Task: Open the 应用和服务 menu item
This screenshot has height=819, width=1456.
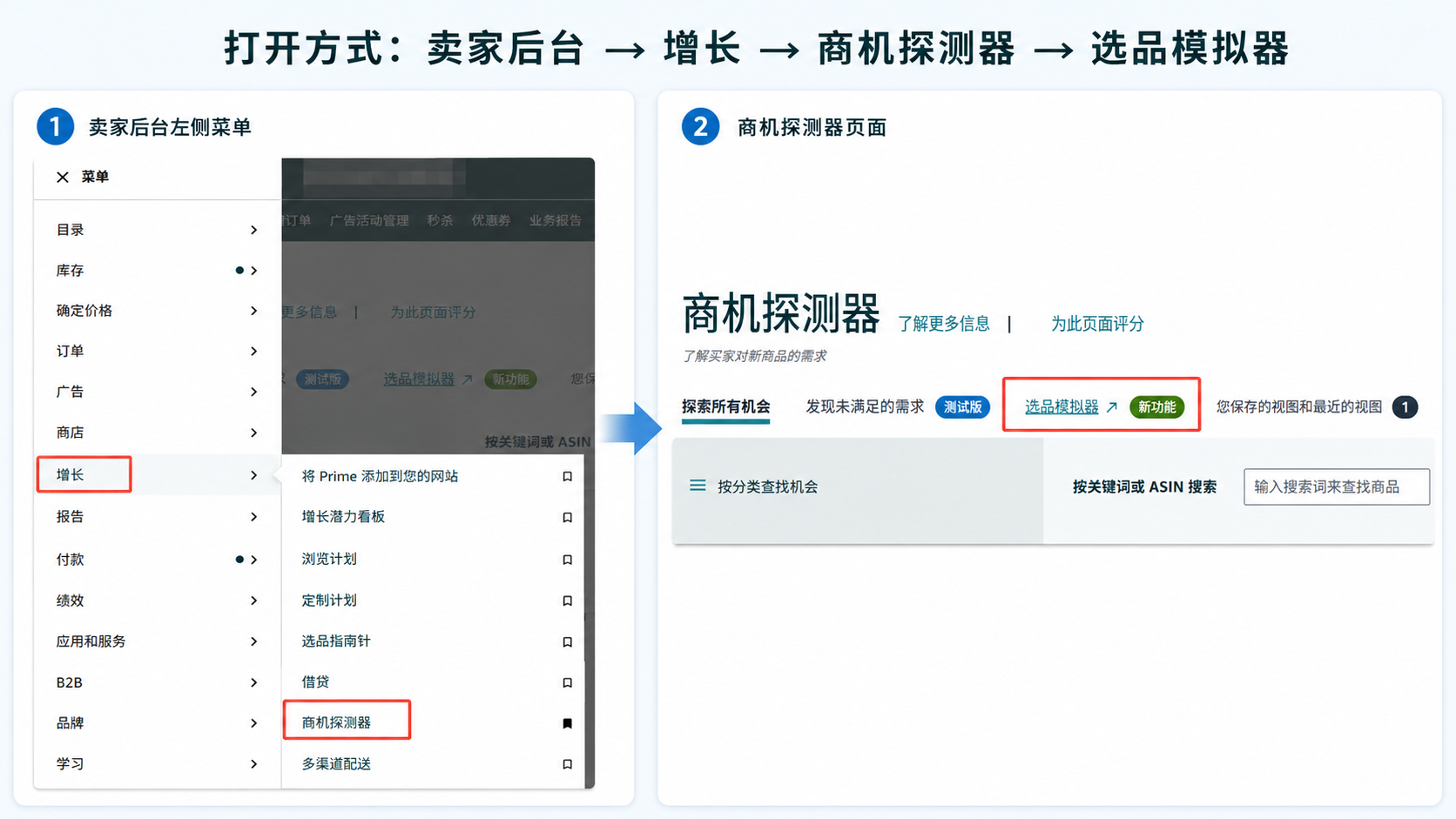Action: pos(91,641)
